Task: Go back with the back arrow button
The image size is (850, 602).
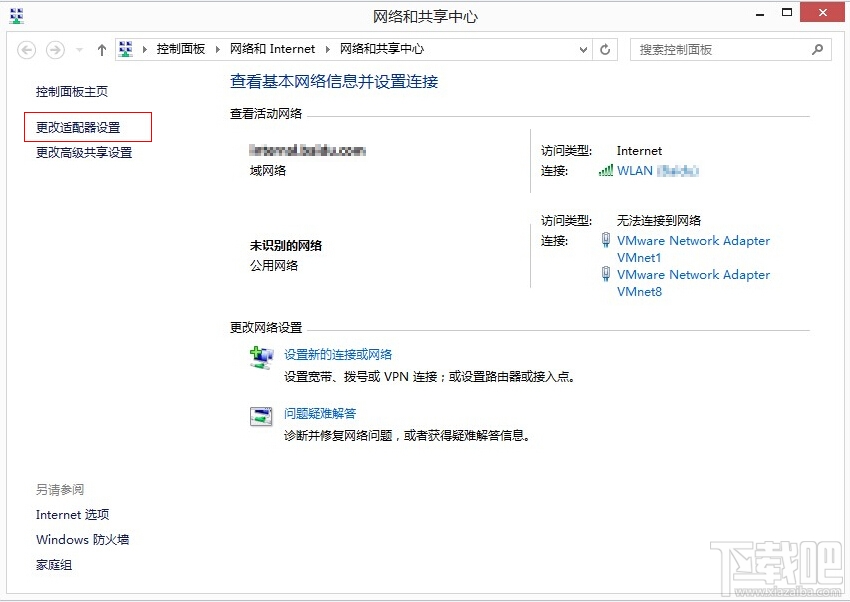Action: point(27,50)
